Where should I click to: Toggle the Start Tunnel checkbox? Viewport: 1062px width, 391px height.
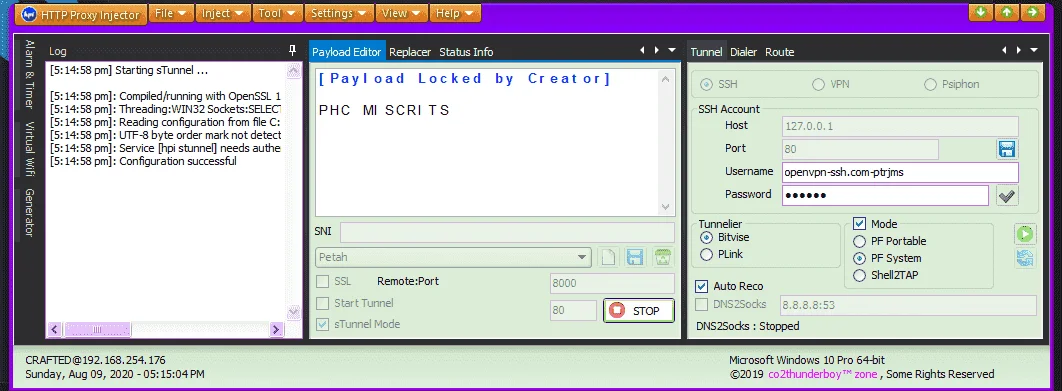click(322, 303)
